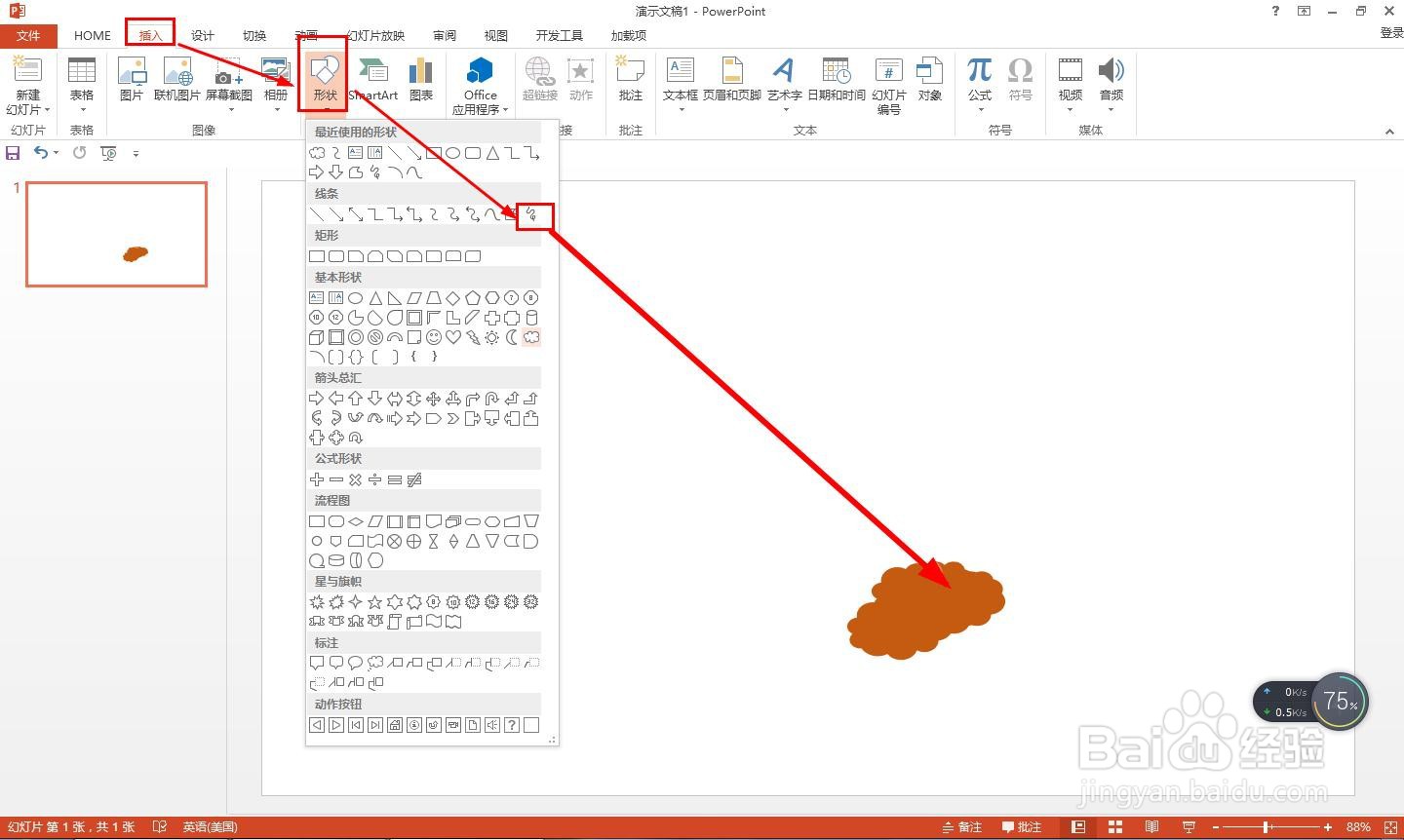This screenshot has height=840, width=1404.
Task: Choose the sun shape
Action: (492, 337)
